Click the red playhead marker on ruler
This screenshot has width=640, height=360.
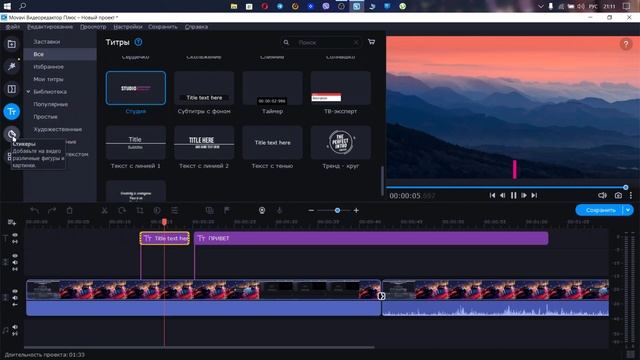point(164,222)
